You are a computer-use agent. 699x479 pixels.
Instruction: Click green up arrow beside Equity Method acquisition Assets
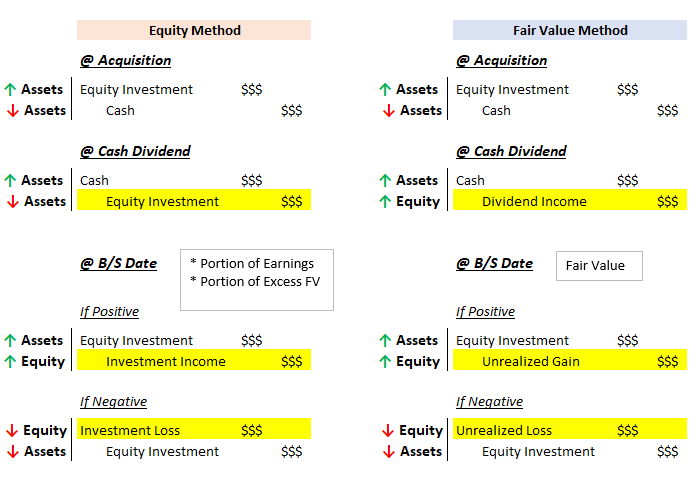(11, 89)
